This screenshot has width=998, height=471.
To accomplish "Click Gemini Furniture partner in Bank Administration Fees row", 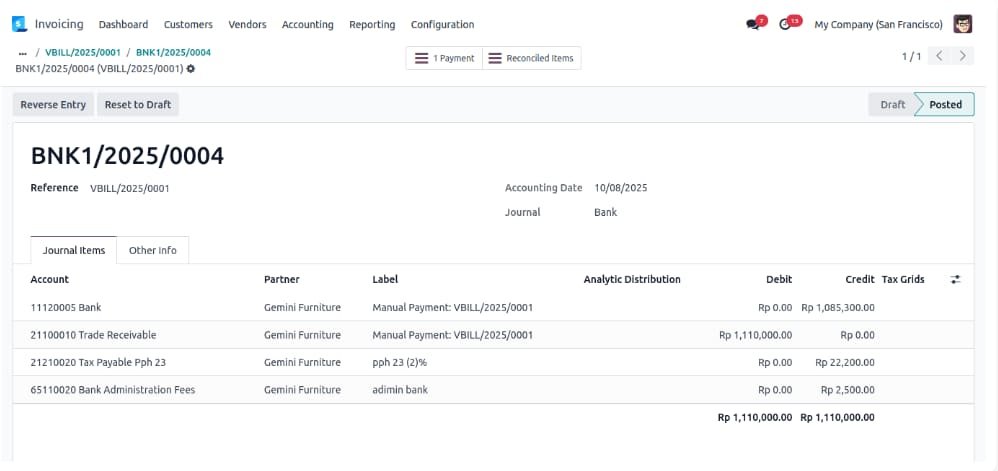I will pyautogui.click(x=302, y=390).
